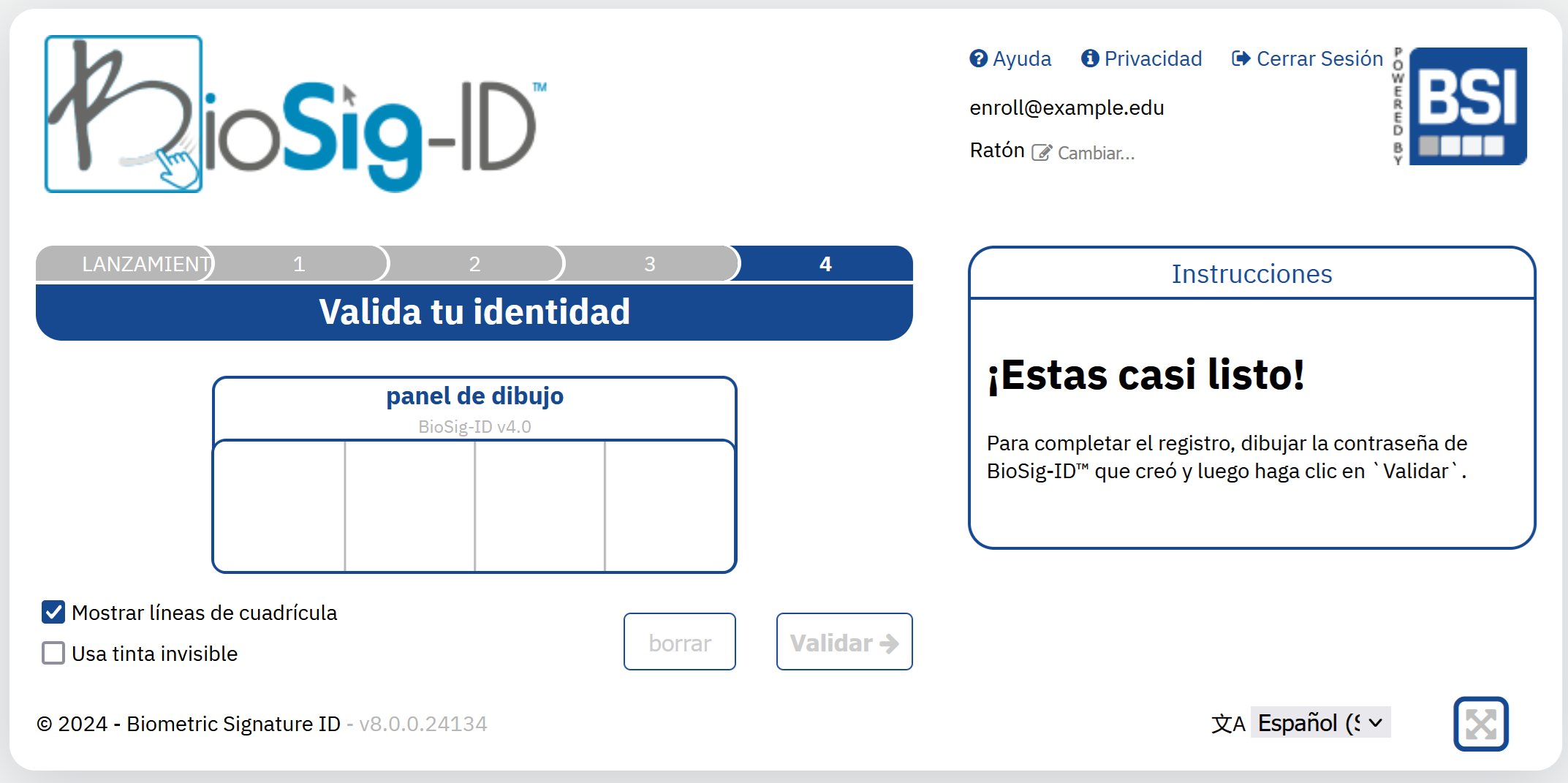This screenshot has height=783, width=1568.
Task: Enable Usa tinta invisible
Action: coord(53,653)
